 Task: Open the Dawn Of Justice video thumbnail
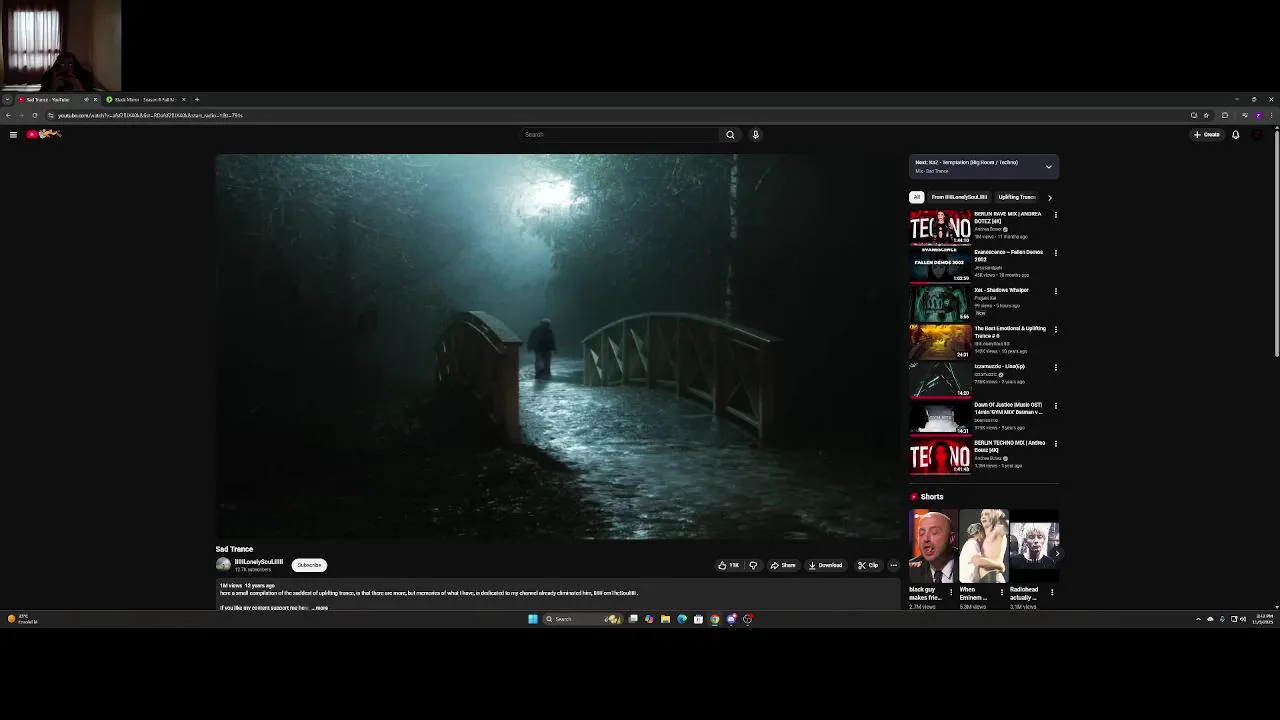(x=939, y=417)
